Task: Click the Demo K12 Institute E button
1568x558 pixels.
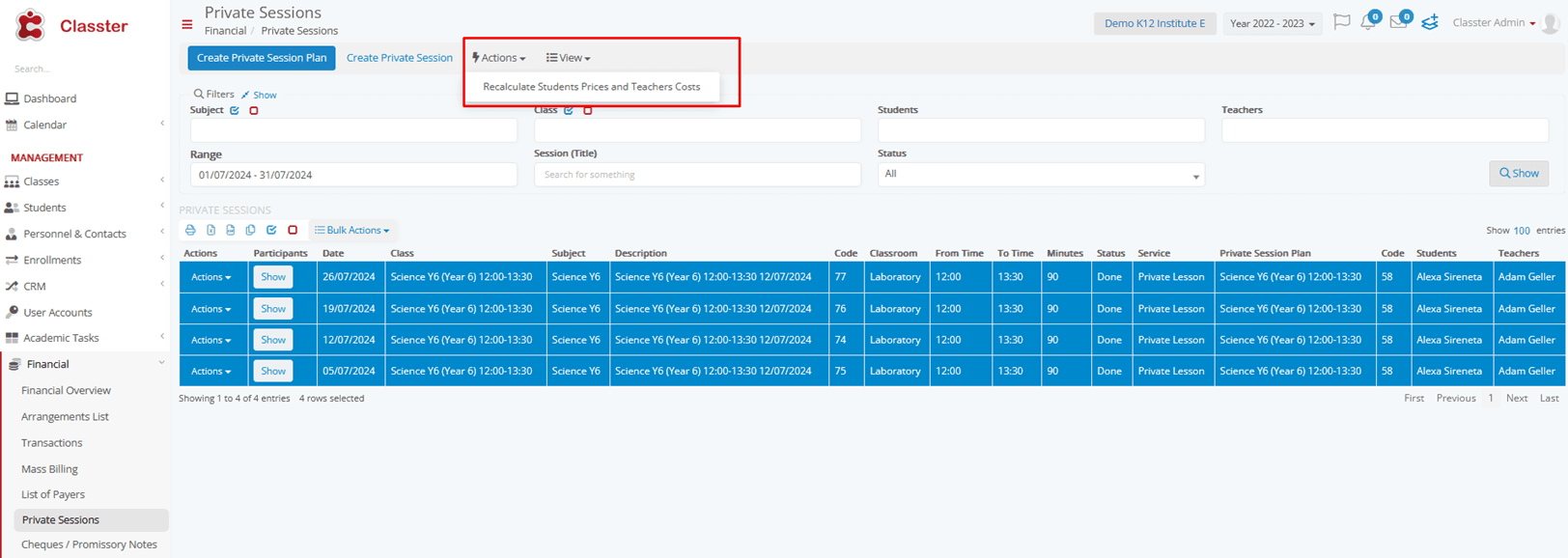Action: tap(1155, 23)
